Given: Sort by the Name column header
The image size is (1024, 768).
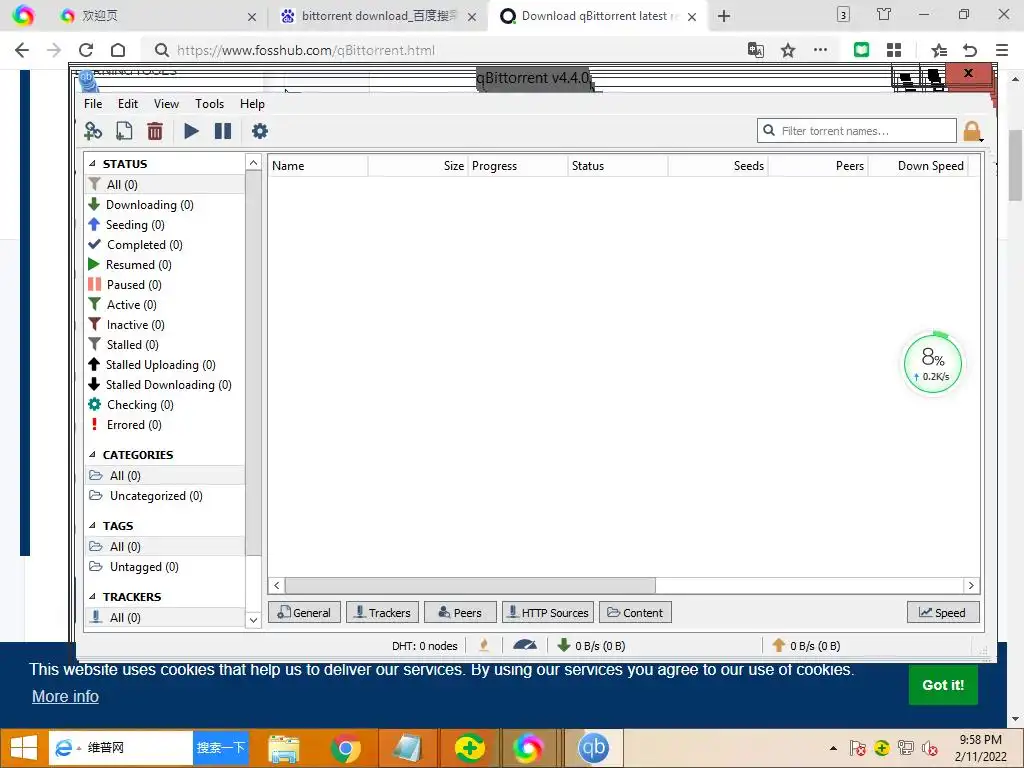Looking at the screenshot, I should (318, 166).
